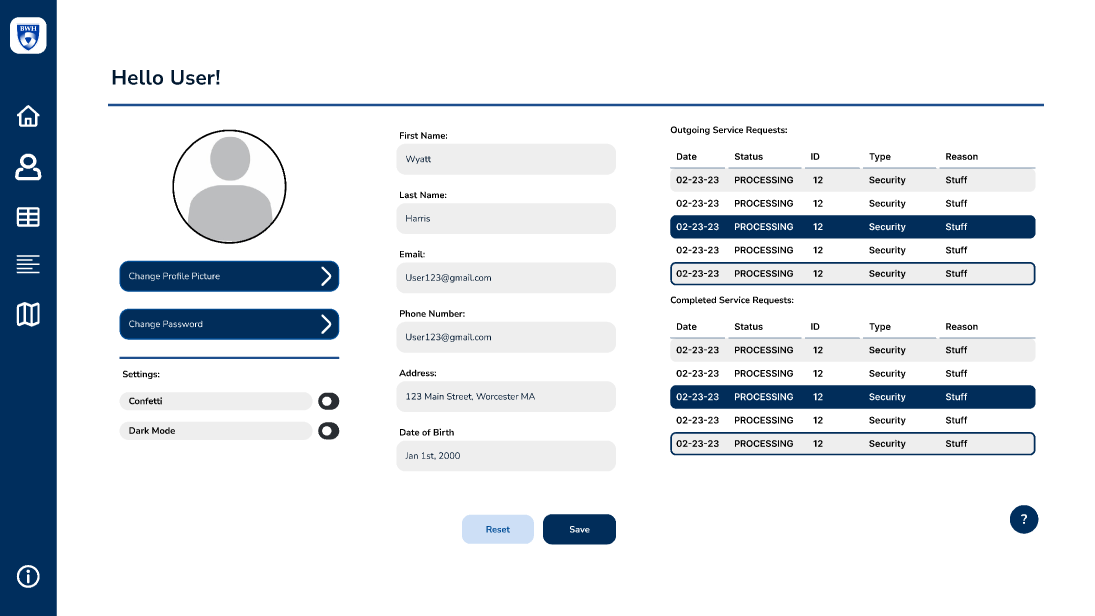Click the info icon at sidebar bottom
This screenshot has height=616, width=1095.
click(28, 576)
